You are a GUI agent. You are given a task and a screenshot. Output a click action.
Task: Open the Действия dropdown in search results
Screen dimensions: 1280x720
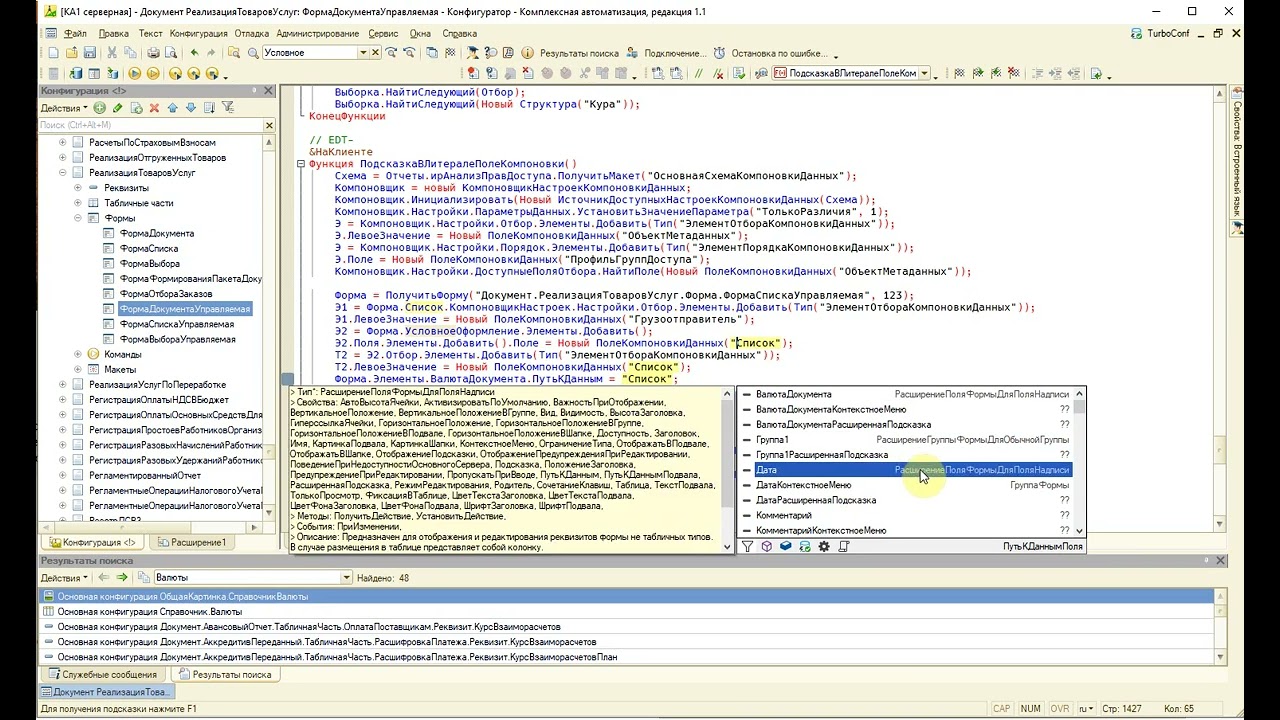tap(64, 577)
